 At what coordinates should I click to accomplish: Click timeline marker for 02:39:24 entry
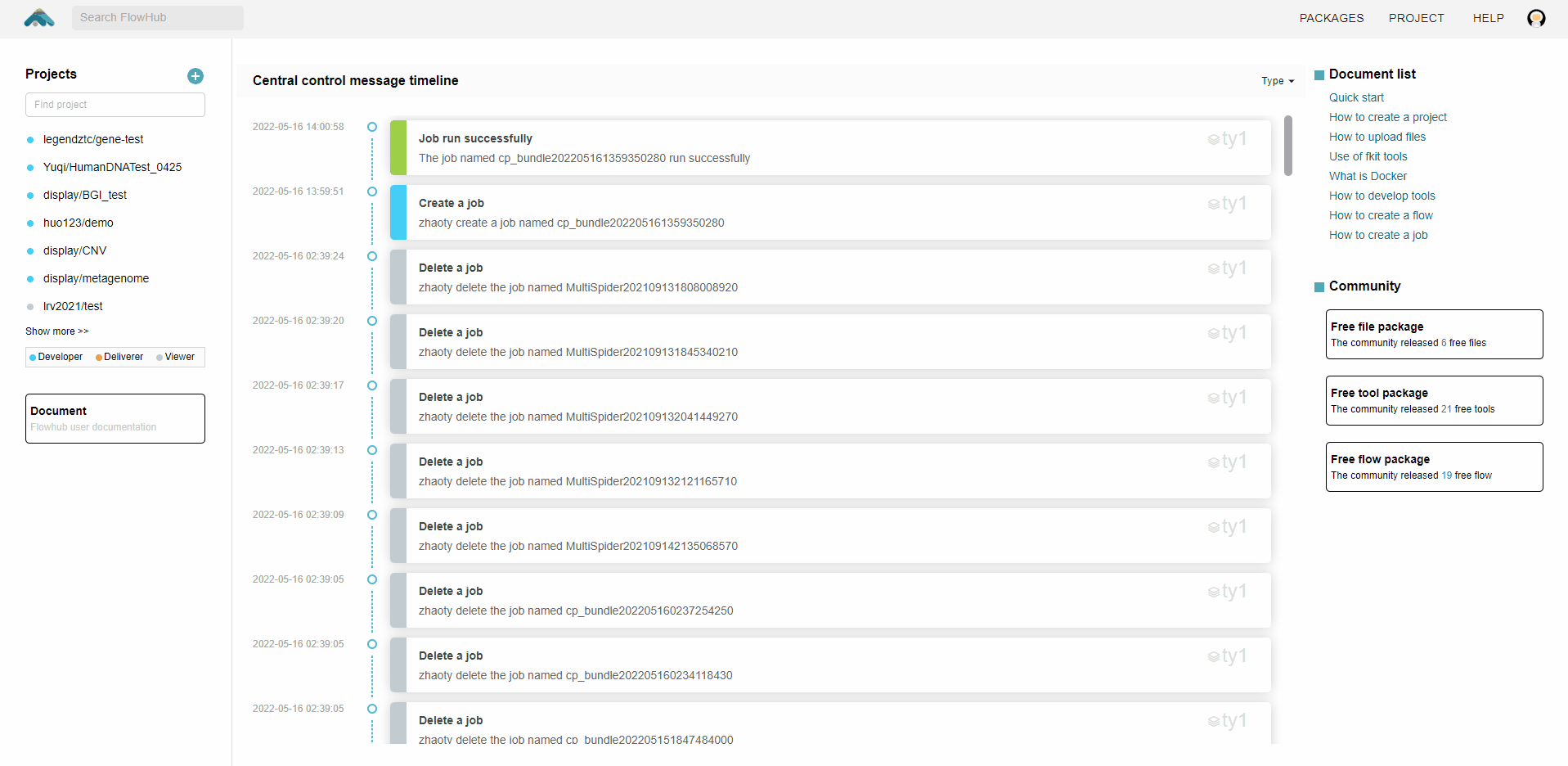coord(372,256)
